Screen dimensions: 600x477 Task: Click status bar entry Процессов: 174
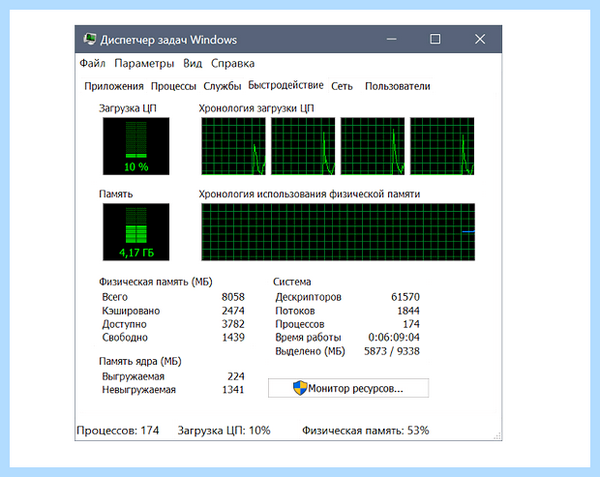[117, 430]
